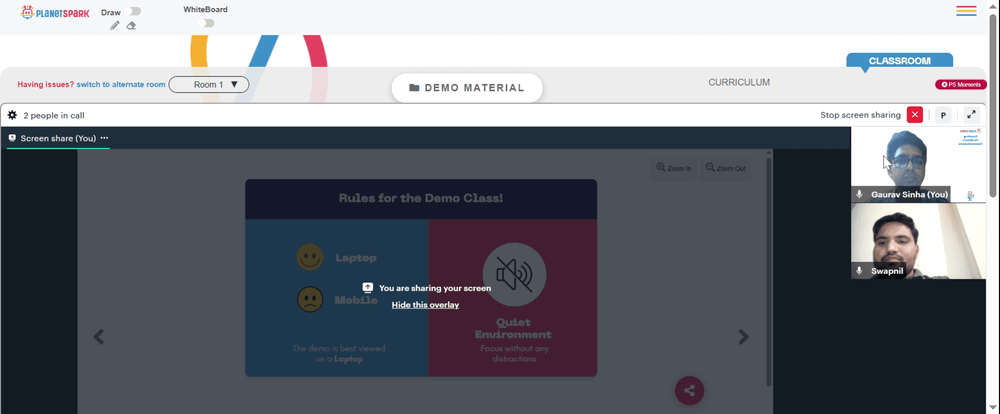Switch to the Classroom tab
The width and height of the screenshot is (1000, 414).
coord(899,61)
